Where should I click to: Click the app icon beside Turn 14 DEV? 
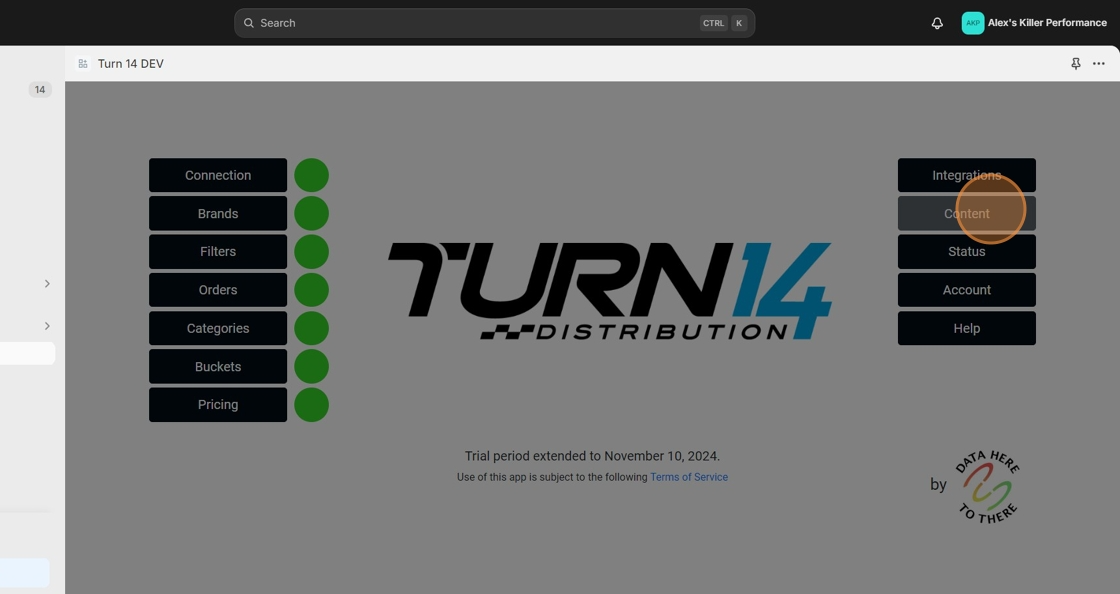pos(83,64)
